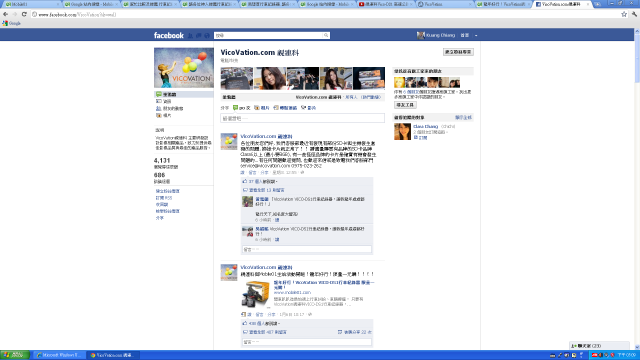Viewport: 640px width, 360px height.
Task: Open the Google bookmark in the bookmarks bar
Action: tap(11, 23)
